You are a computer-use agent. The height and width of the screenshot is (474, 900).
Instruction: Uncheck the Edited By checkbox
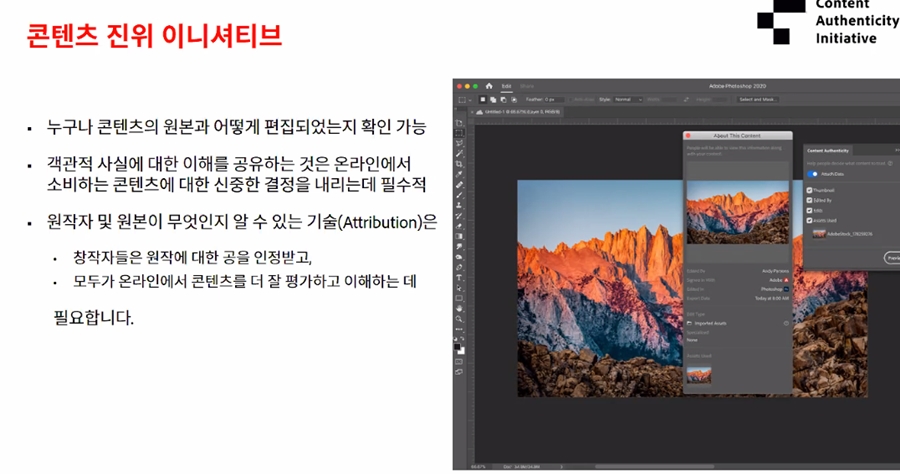(809, 200)
